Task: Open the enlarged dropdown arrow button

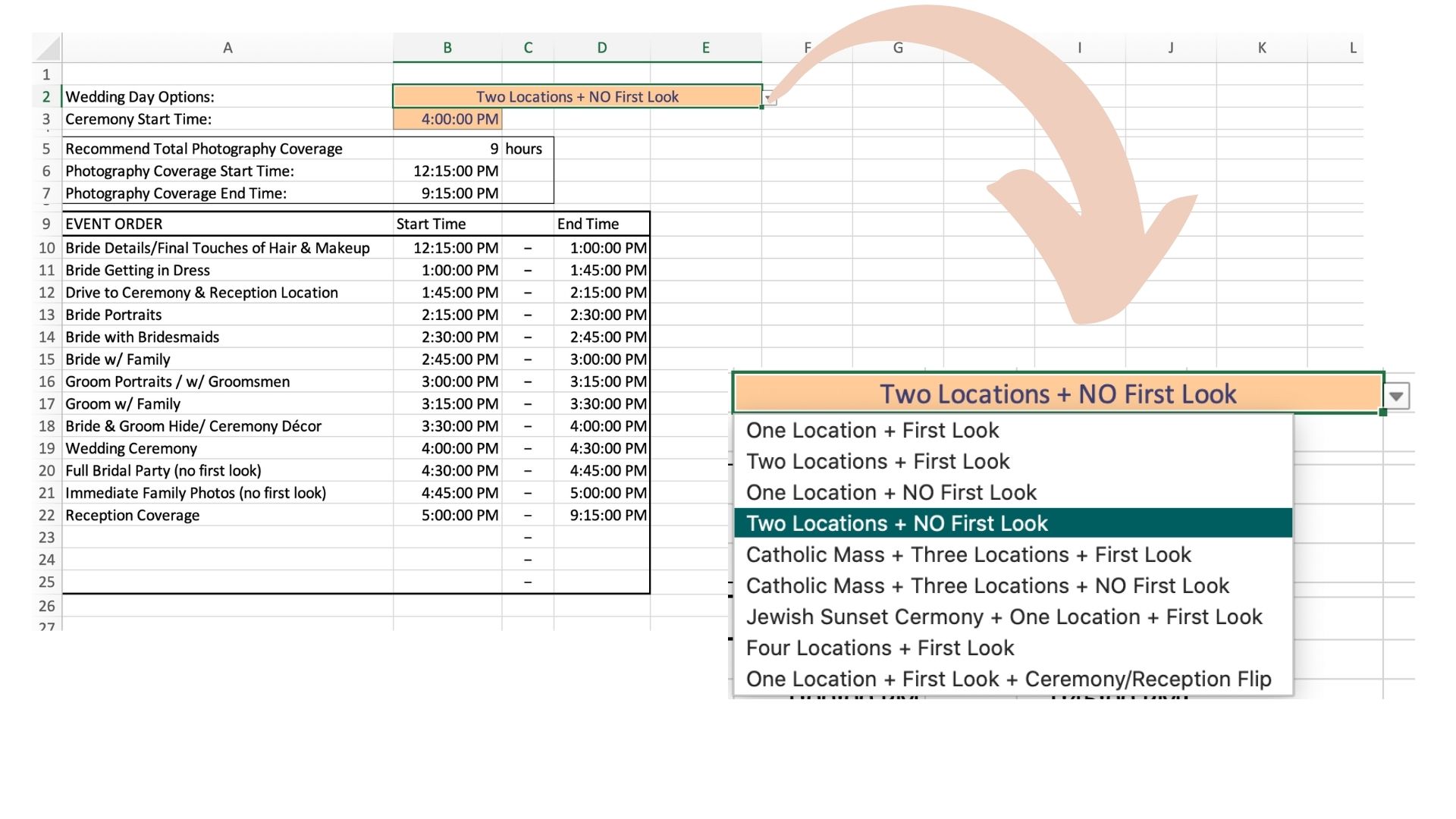Action: pyautogui.click(x=1396, y=396)
